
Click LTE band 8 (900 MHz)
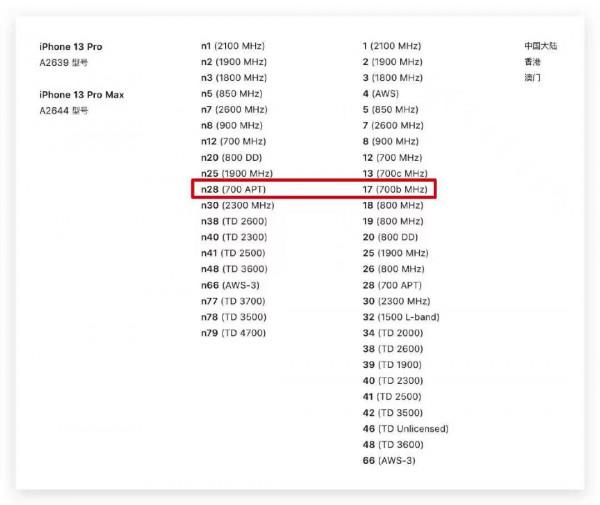point(391,142)
